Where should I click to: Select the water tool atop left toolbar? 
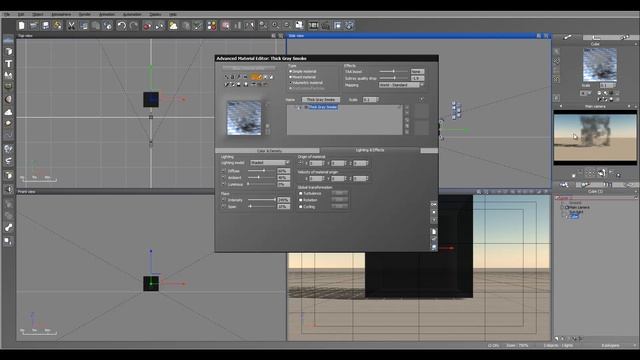coord(8,40)
